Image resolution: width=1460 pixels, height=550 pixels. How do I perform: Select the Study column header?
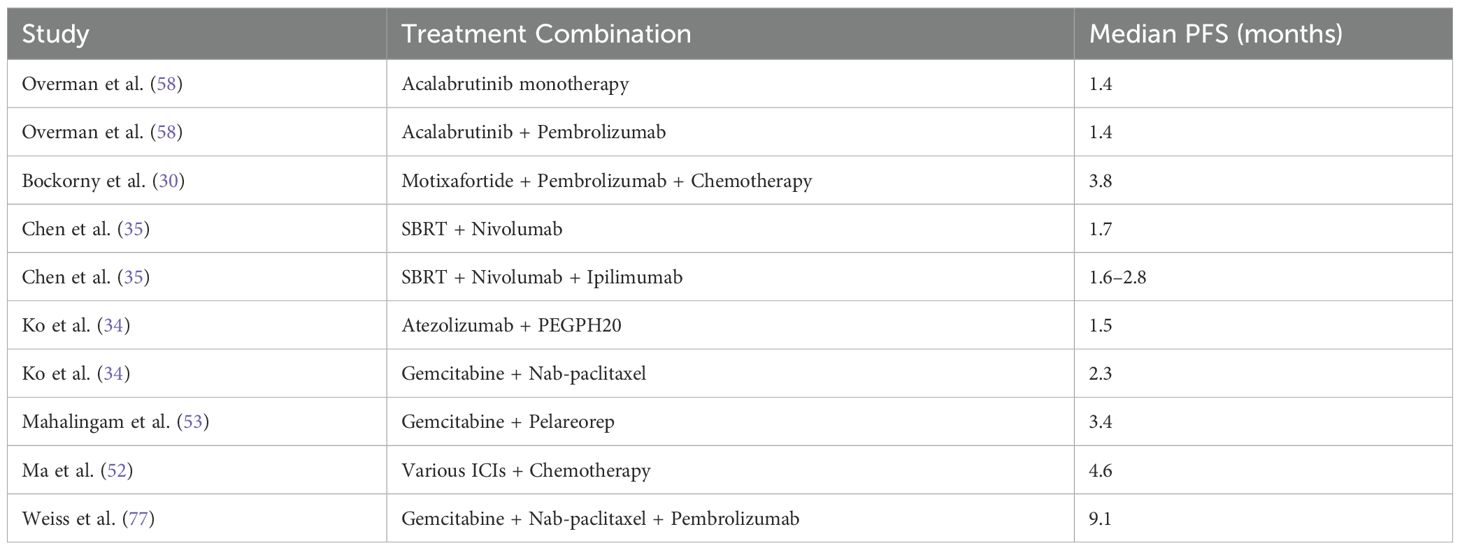point(56,34)
